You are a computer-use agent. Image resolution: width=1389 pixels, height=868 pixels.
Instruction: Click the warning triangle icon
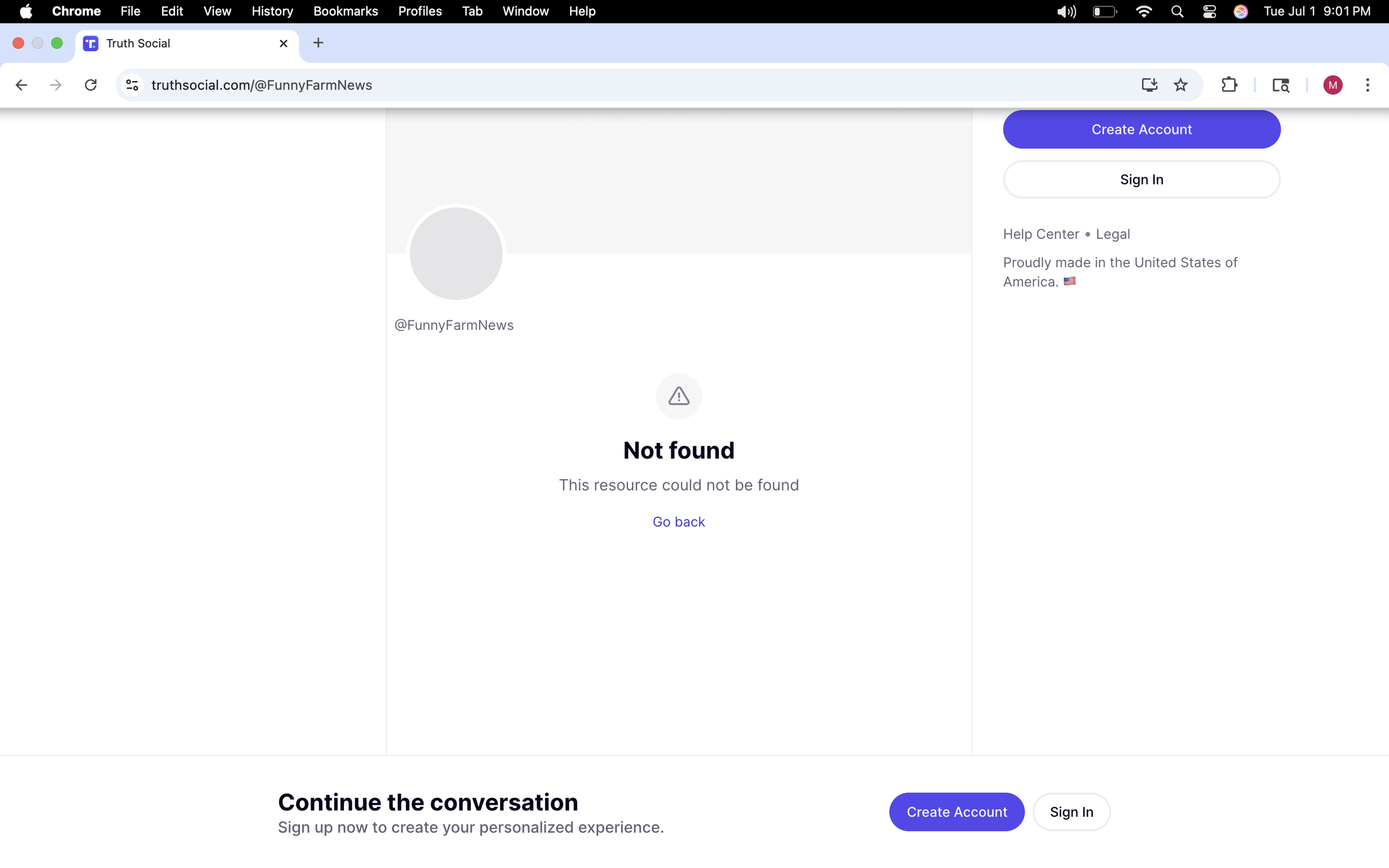(x=679, y=396)
